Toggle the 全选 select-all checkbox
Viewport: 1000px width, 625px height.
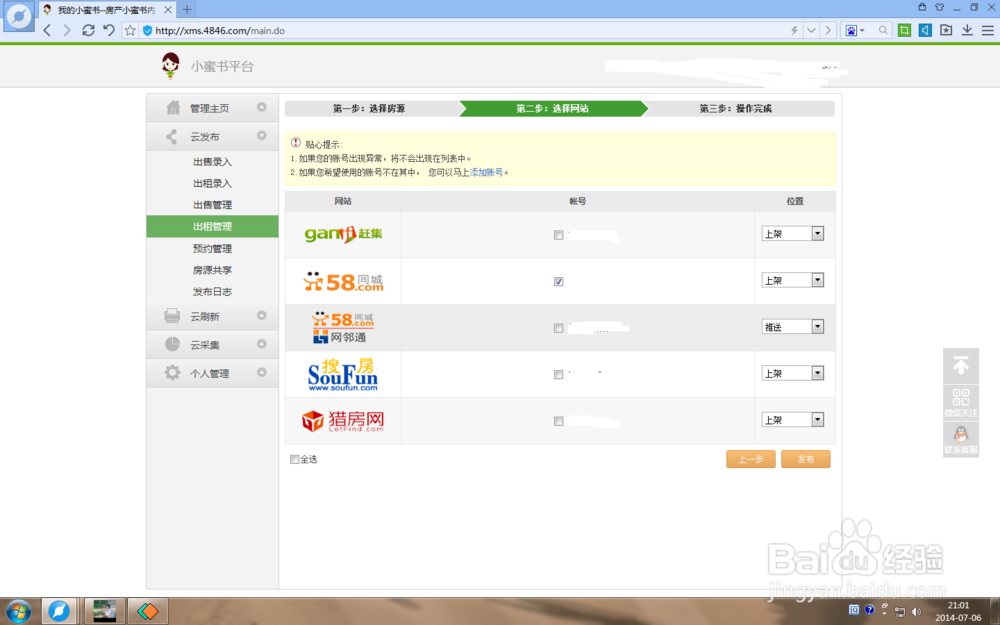(x=295, y=459)
